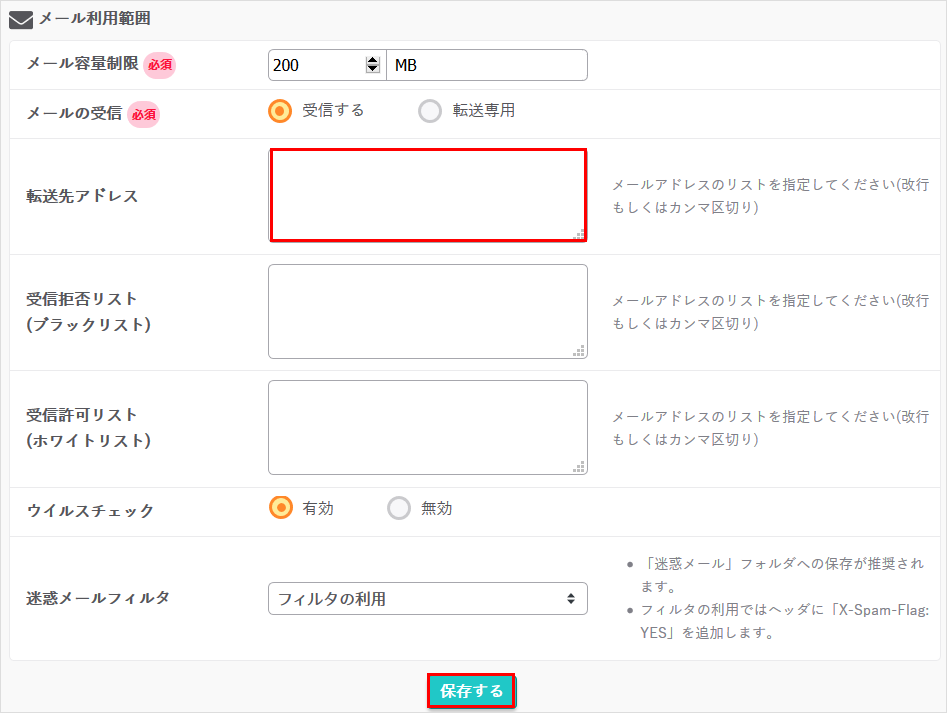Screen dimensions: 947x713
Task: Click the envelope icon beside メール利用範囲
Action: coord(20,19)
